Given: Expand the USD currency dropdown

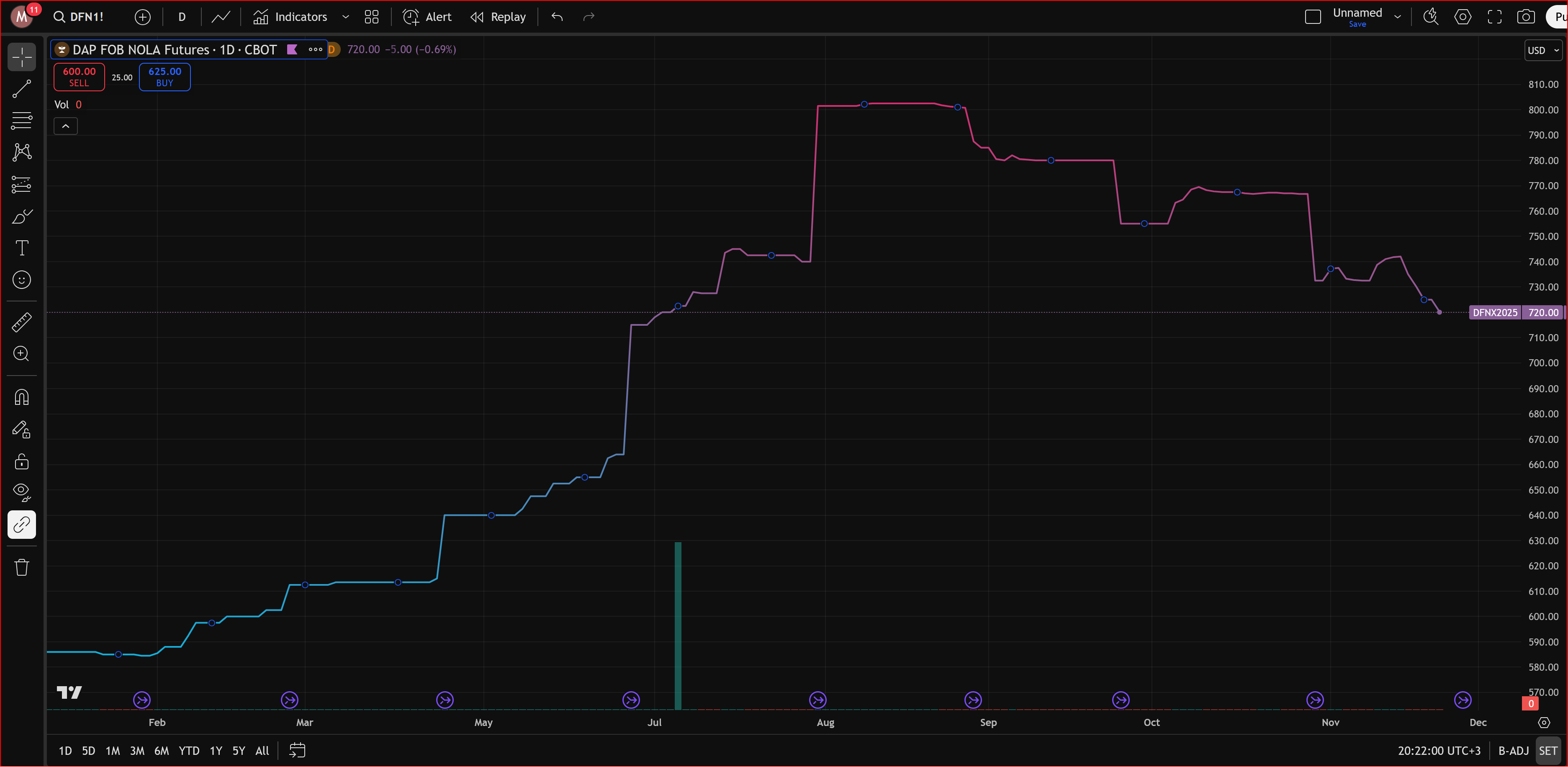Looking at the screenshot, I should point(1542,51).
